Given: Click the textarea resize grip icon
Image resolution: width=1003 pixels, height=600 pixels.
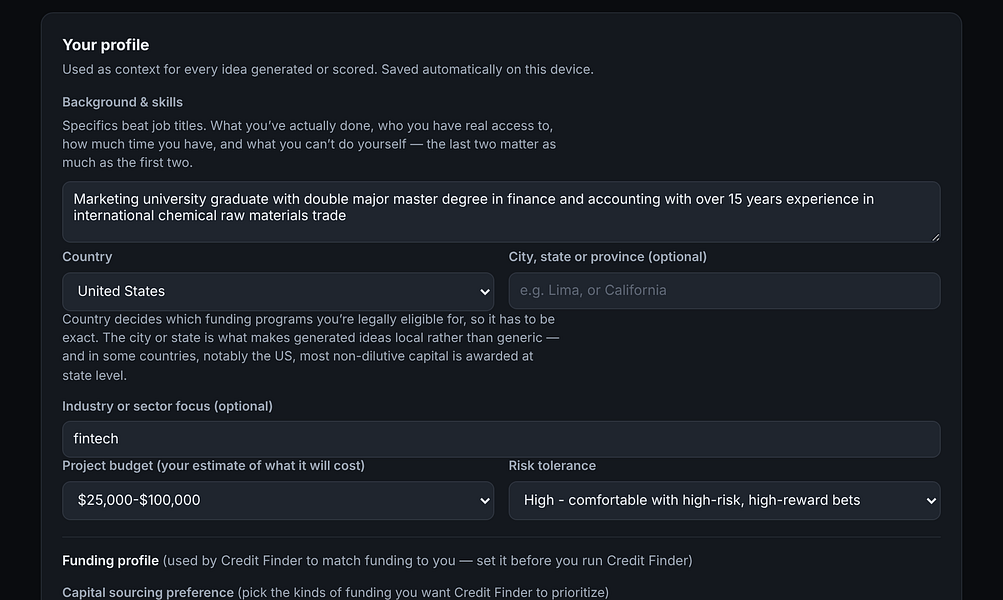Looking at the screenshot, I should pyautogui.click(x=935, y=237).
